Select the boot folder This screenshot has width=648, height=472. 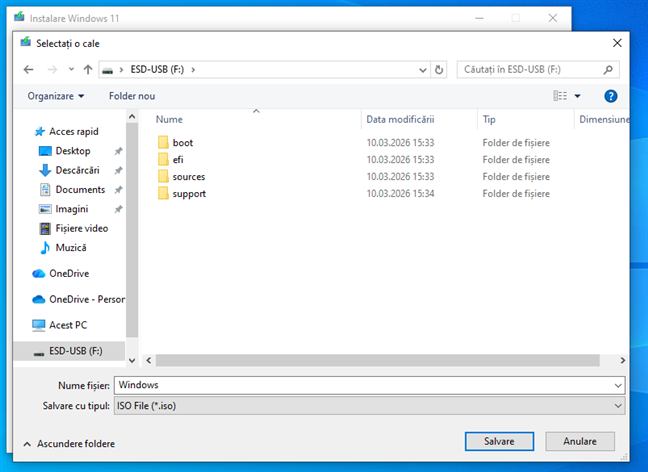pyautogui.click(x=183, y=143)
